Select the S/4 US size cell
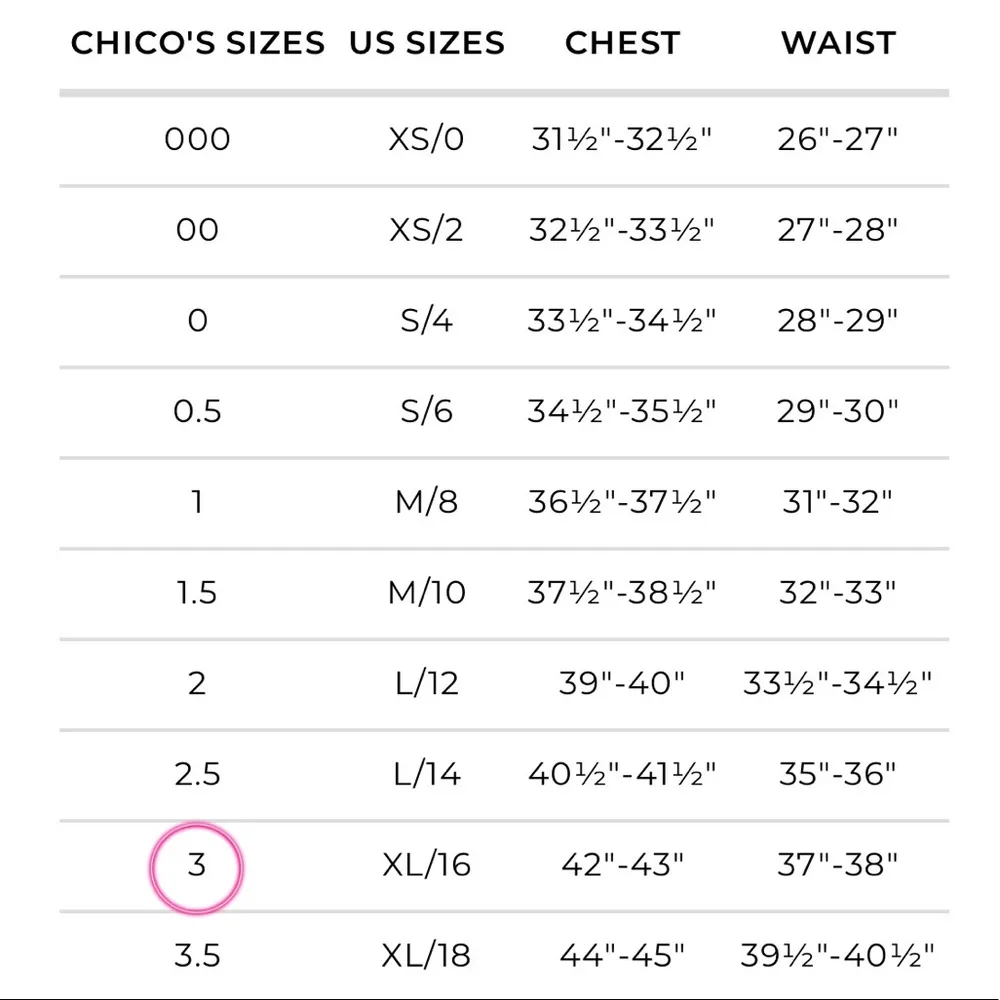Image resolution: width=1000 pixels, height=1000 pixels. (x=427, y=321)
